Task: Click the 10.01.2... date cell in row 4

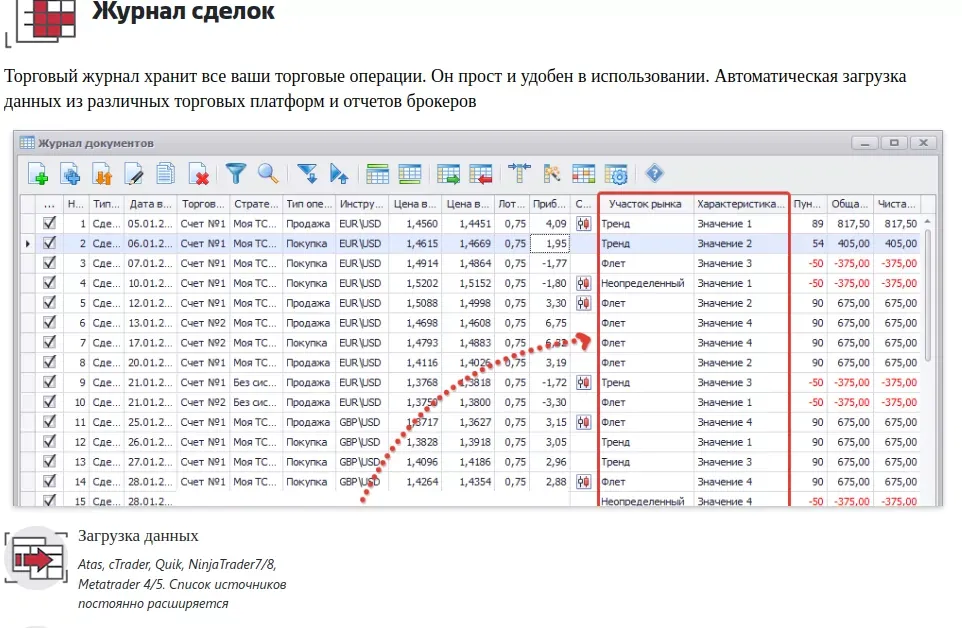Action: click(150, 283)
